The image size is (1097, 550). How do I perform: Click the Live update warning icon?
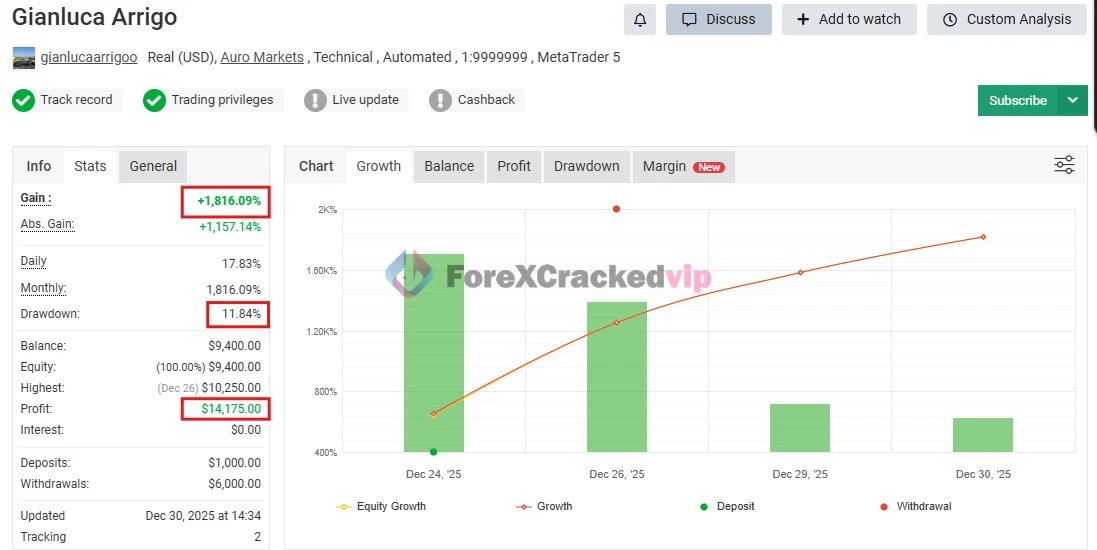click(315, 100)
